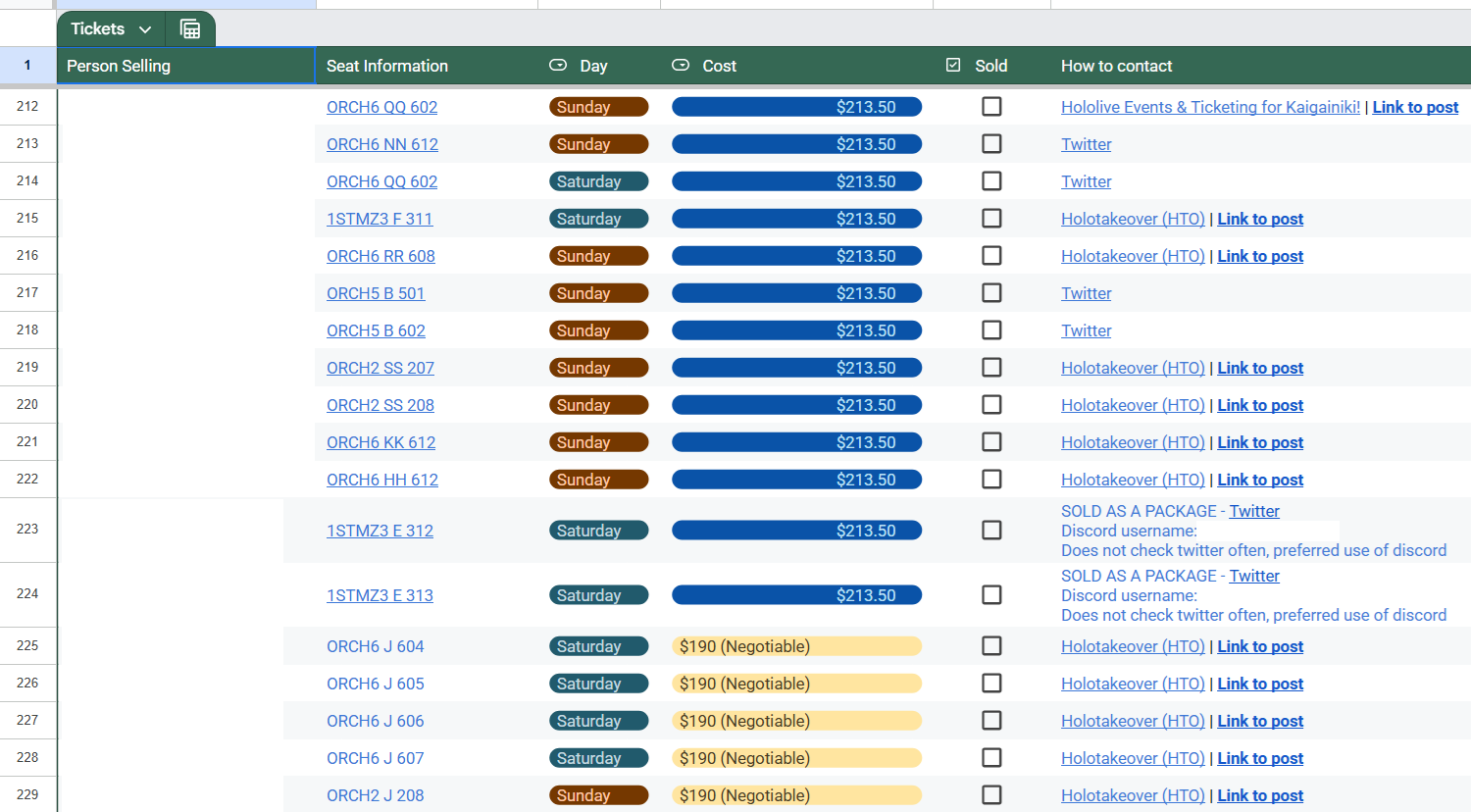
Task: Expand the Tickets table name dropdown arrow
Action: coord(145,29)
